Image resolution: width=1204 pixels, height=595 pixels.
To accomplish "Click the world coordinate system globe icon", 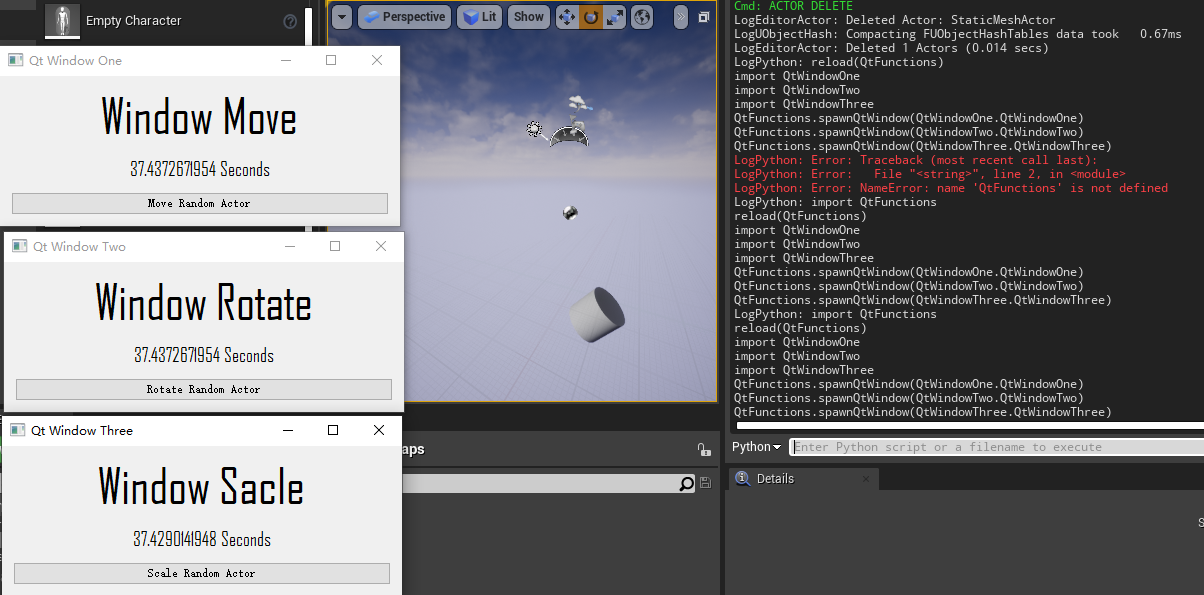I will coord(642,17).
